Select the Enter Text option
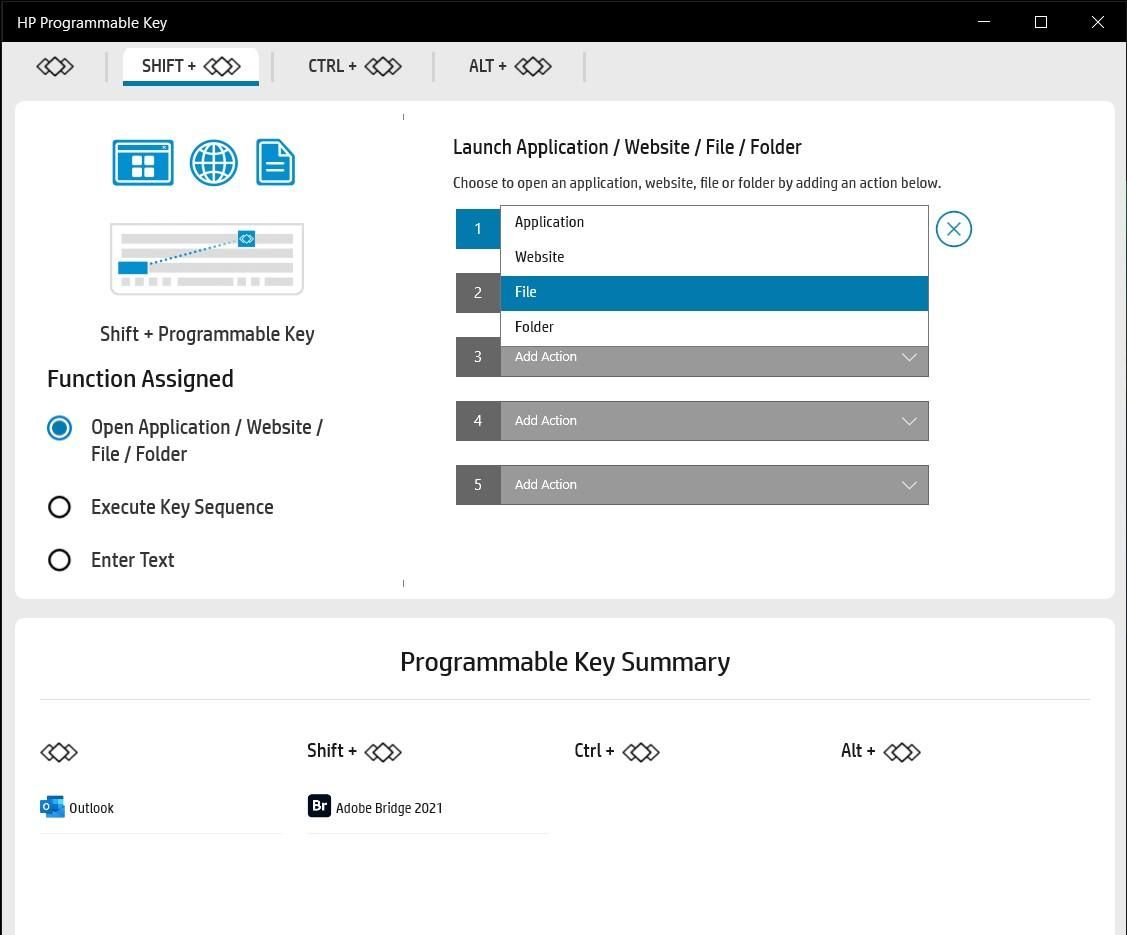 coord(59,560)
